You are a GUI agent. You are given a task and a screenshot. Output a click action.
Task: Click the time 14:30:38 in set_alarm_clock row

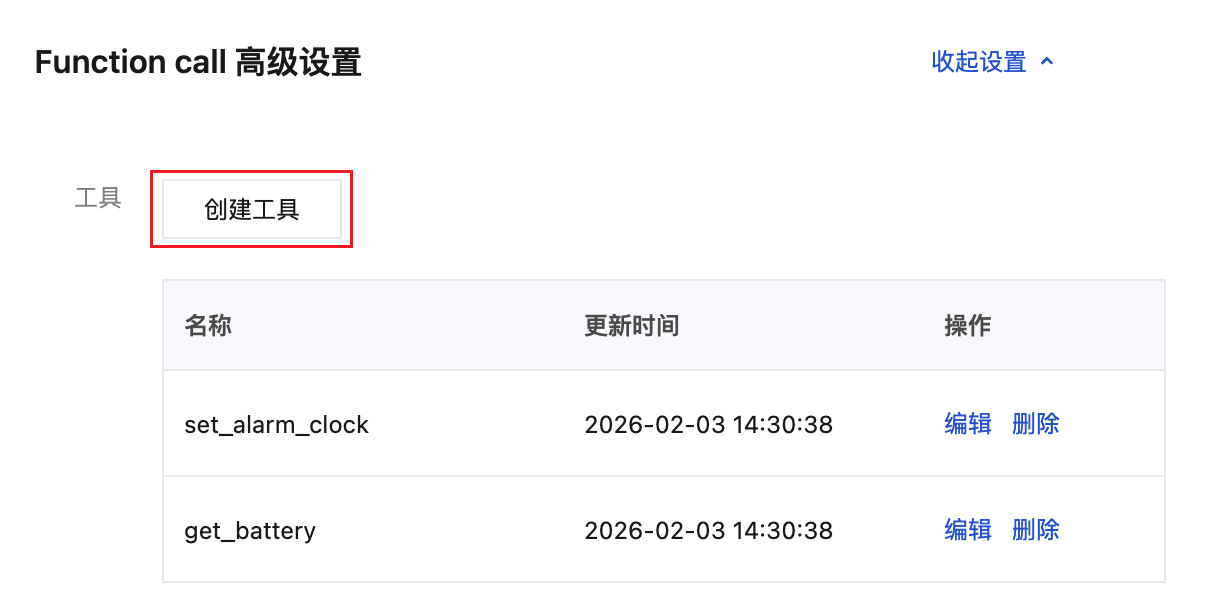[786, 425]
